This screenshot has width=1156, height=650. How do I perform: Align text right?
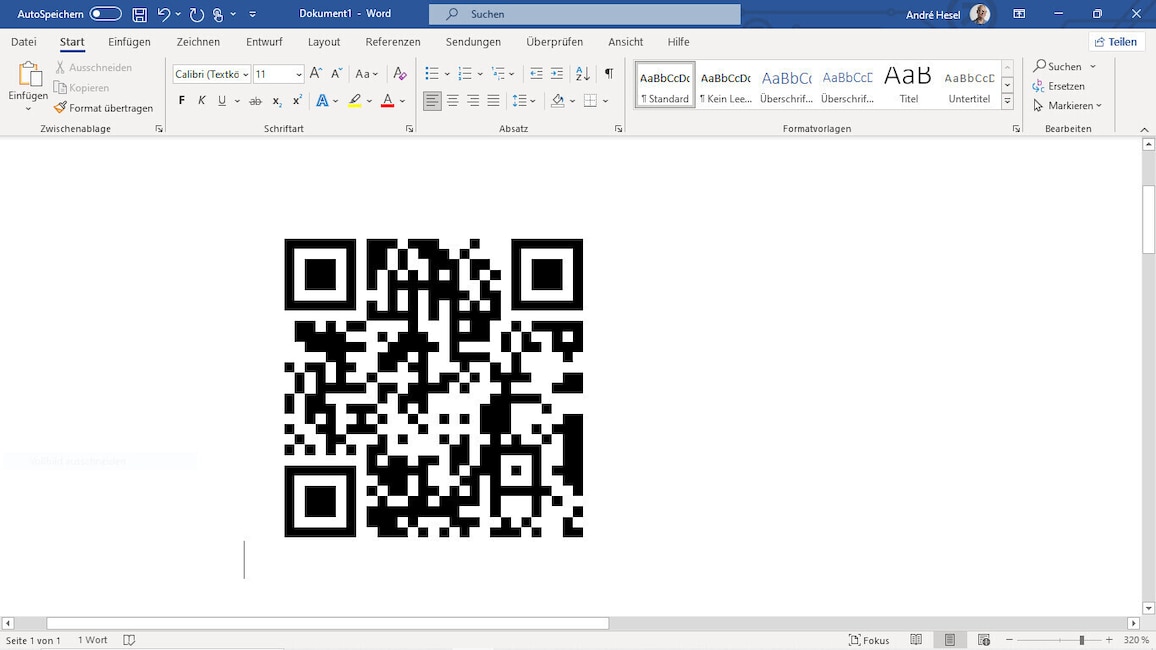coord(473,100)
